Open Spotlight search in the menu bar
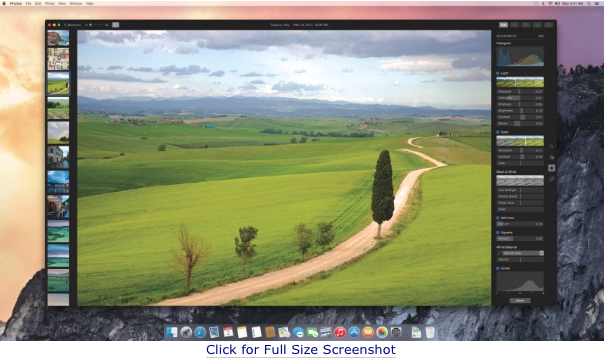Image resolution: width=616 pixels, height=362 pixels. [588, 3]
